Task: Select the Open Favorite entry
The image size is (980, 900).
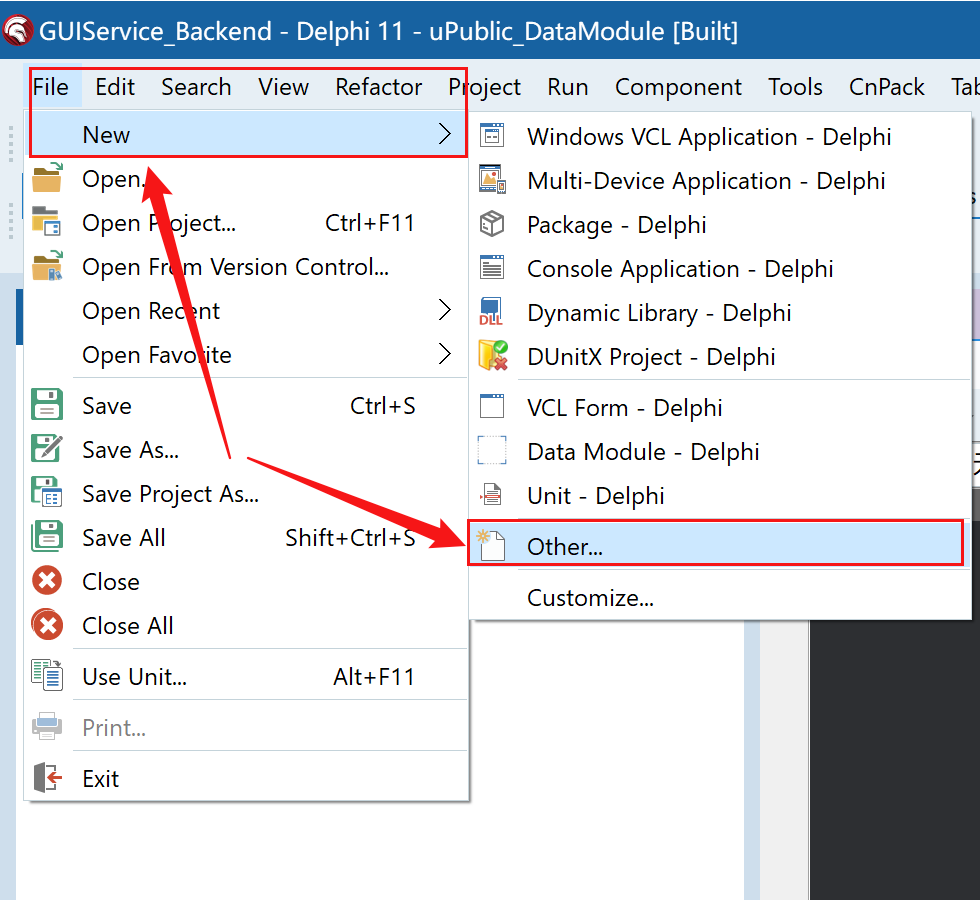Action: click(248, 354)
